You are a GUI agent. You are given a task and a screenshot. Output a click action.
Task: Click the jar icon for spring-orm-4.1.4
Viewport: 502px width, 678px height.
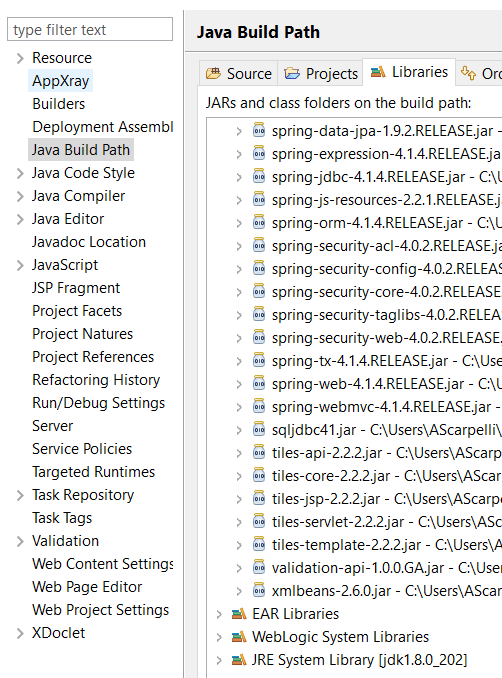pyautogui.click(x=259, y=223)
